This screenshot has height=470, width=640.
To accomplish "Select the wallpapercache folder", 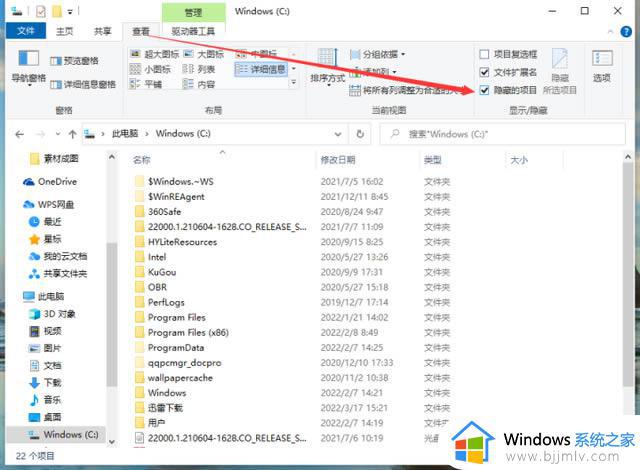I will [180, 377].
